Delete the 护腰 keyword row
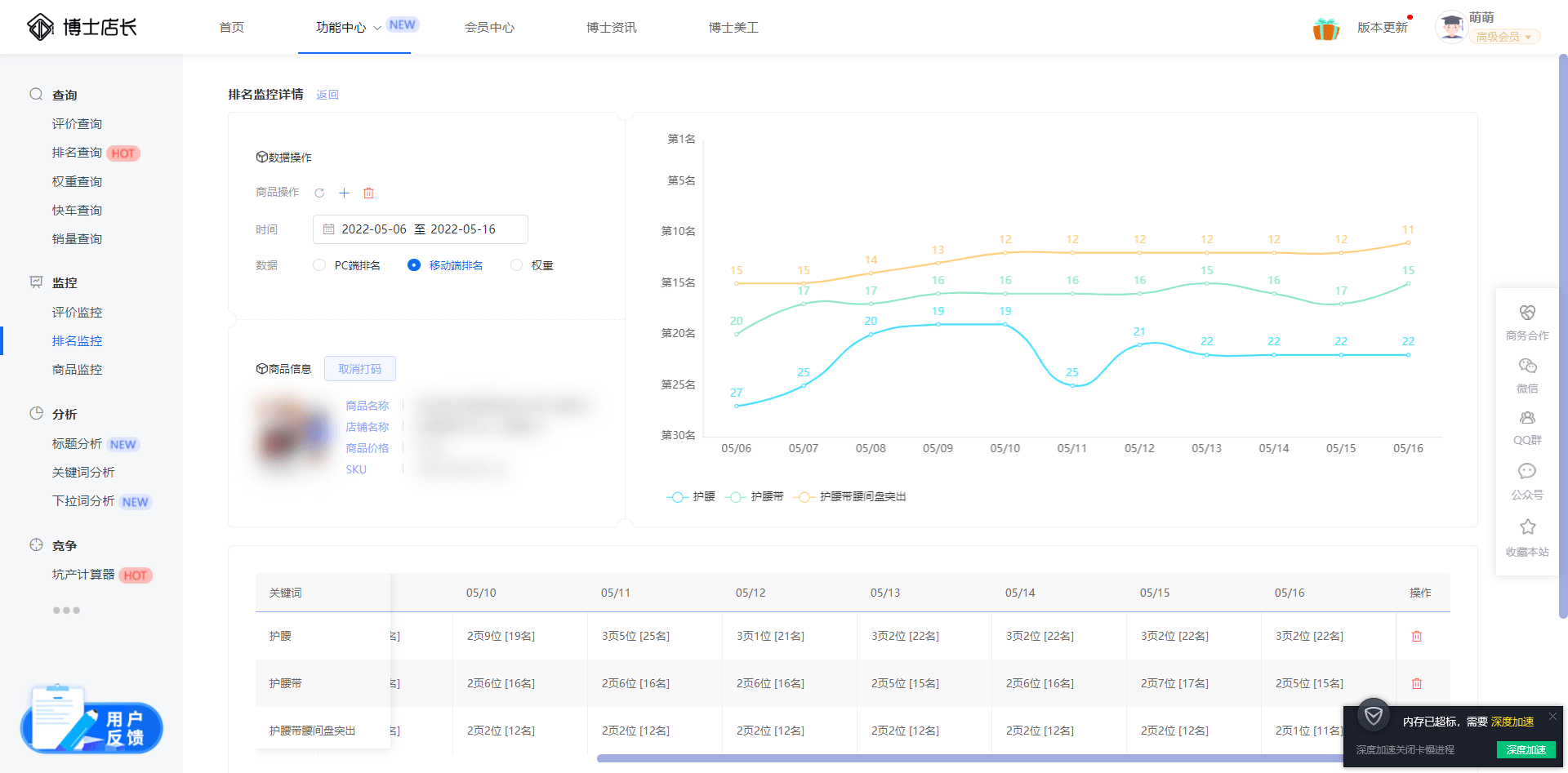The image size is (1568, 773). [1416, 637]
